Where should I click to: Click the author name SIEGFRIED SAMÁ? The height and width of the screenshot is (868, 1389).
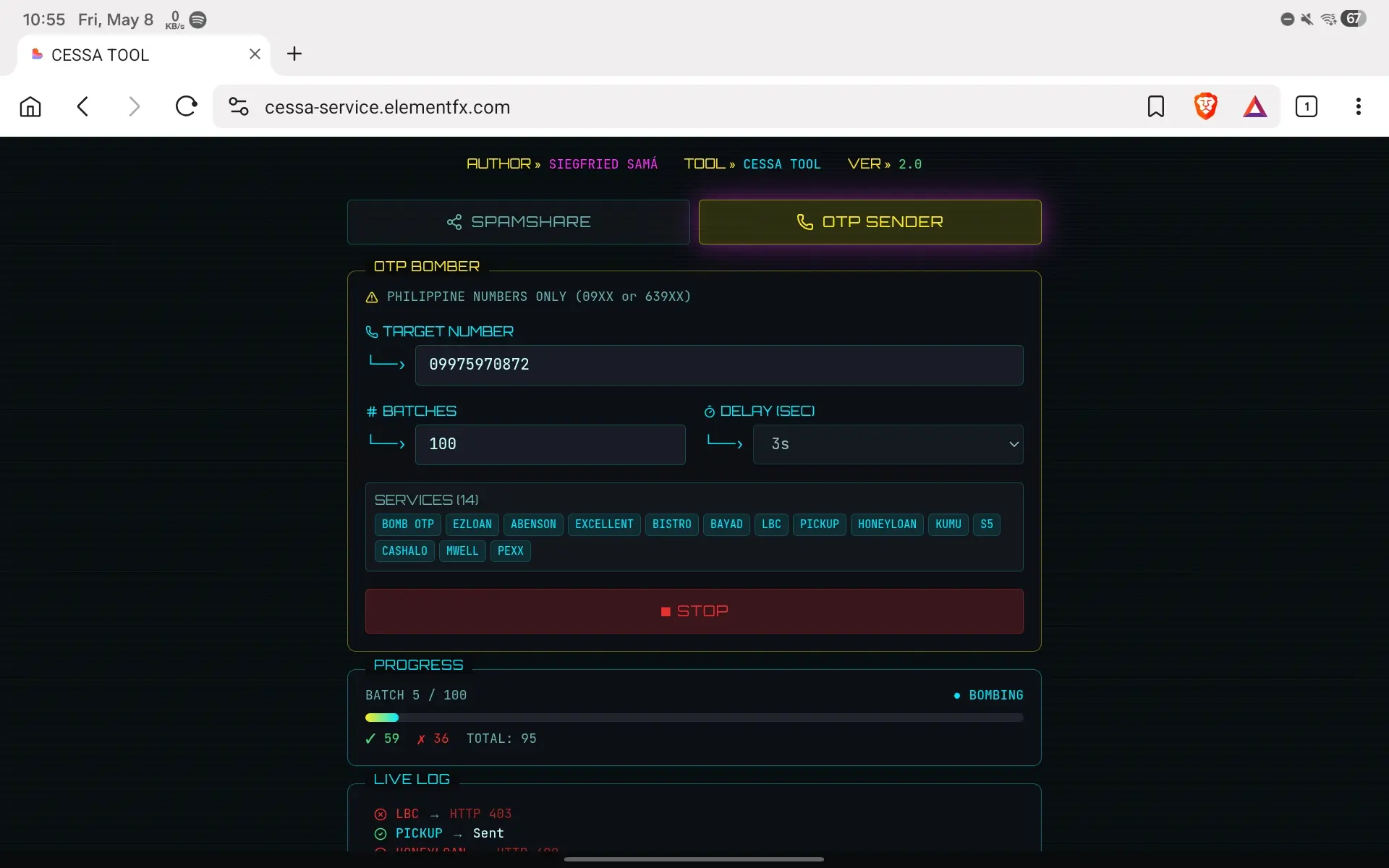[x=603, y=164]
